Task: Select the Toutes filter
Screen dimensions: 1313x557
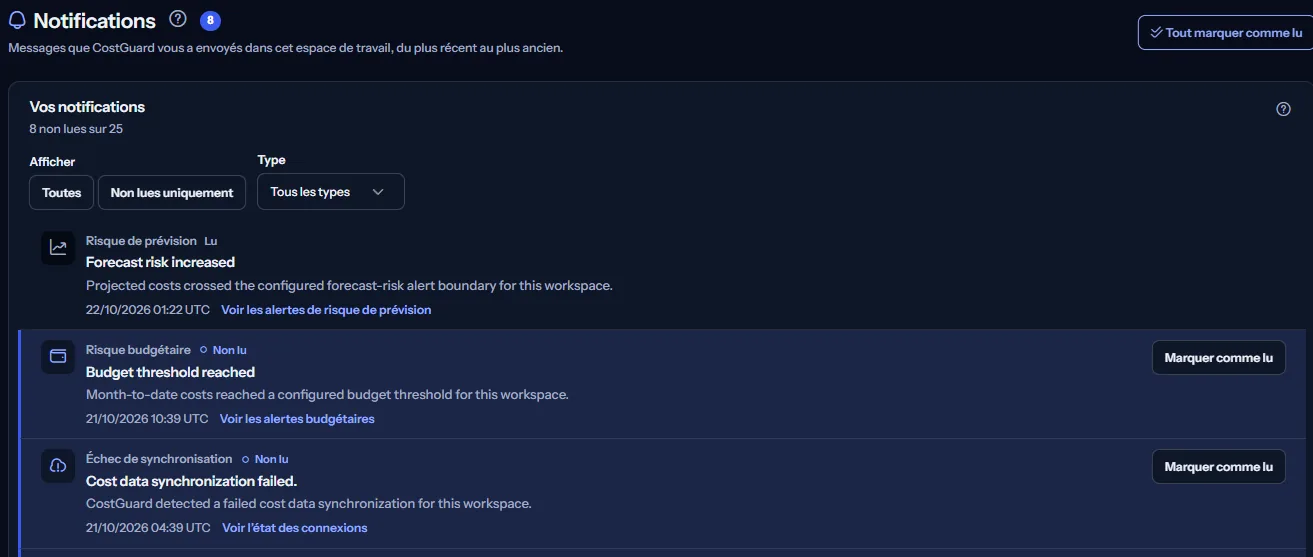Action: pyautogui.click(x=62, y=192)
